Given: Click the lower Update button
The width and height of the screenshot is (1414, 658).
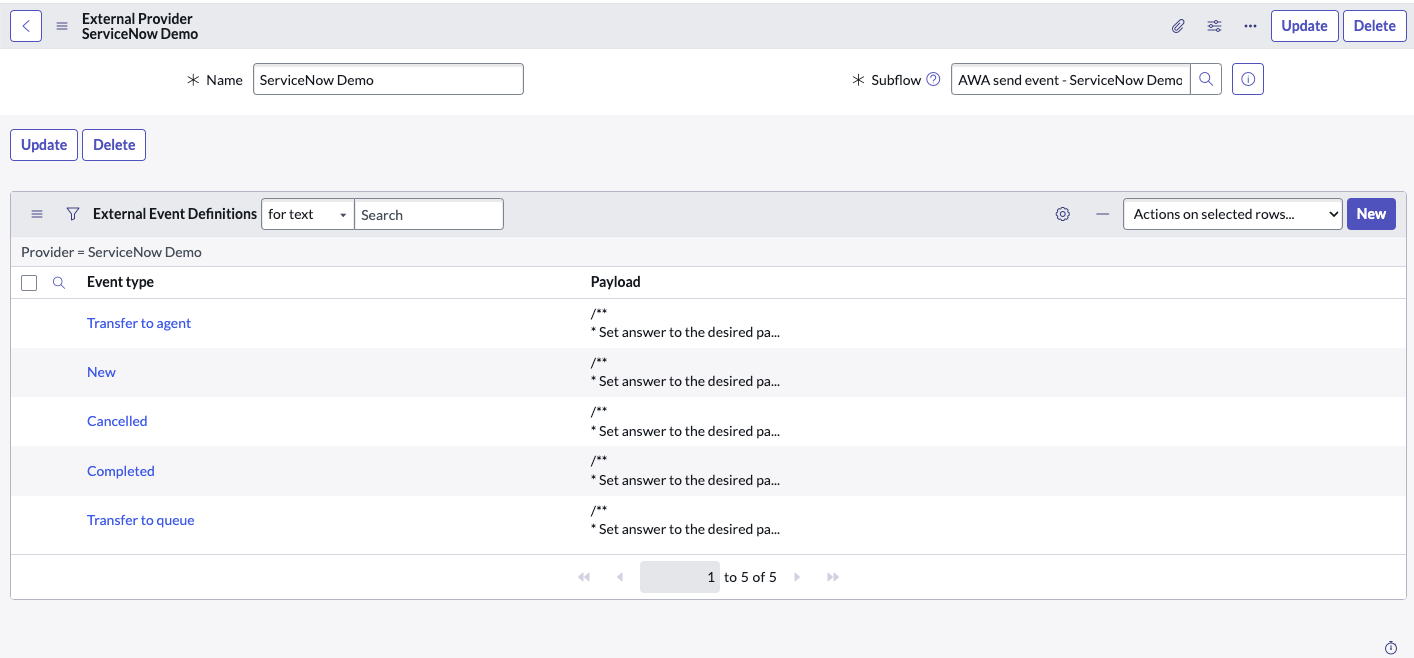Looking at the screenshot, I should pyautogui.click(x=44, y=145).
